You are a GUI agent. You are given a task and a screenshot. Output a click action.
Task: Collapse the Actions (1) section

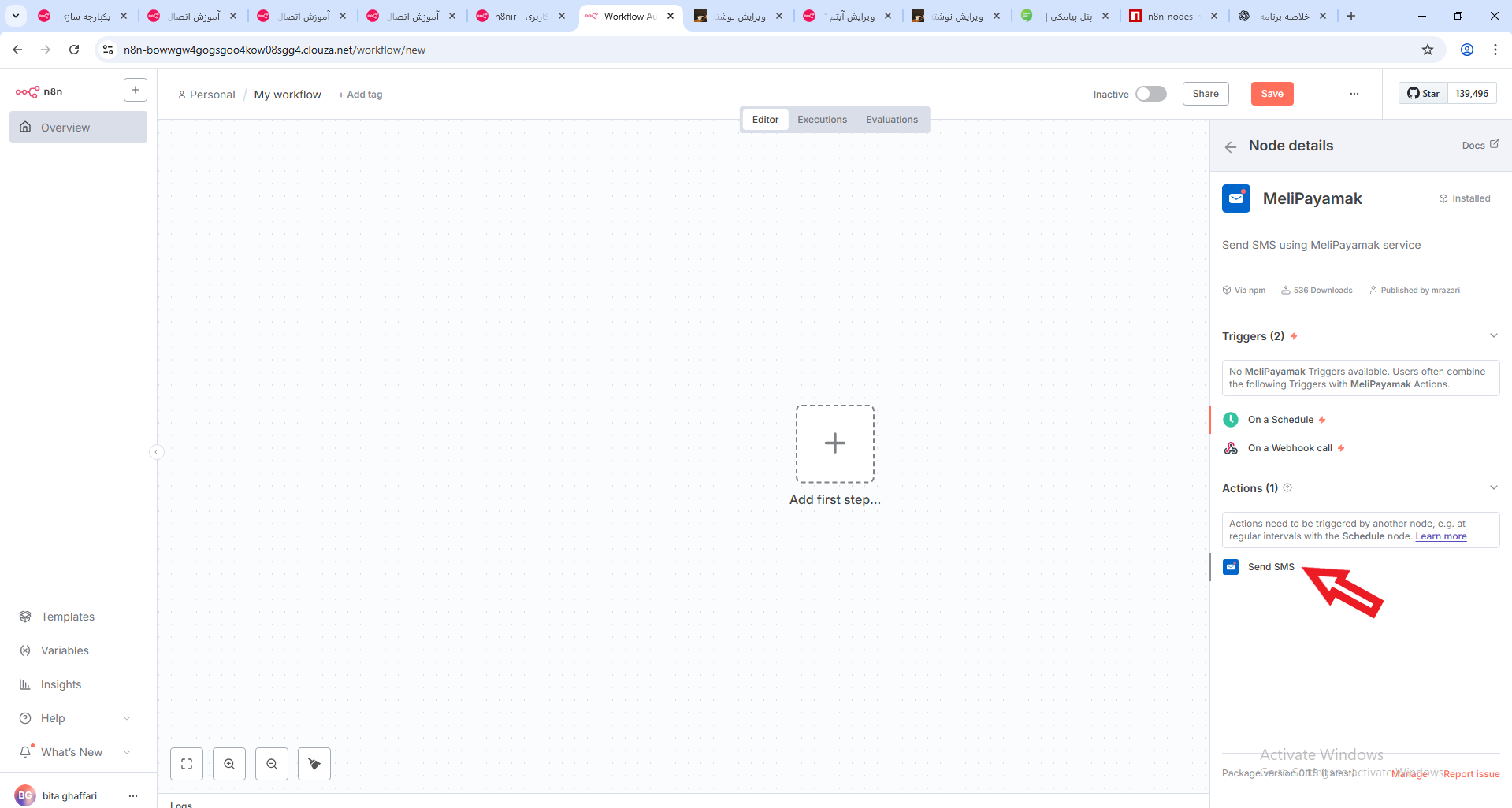pos(1493,488)
